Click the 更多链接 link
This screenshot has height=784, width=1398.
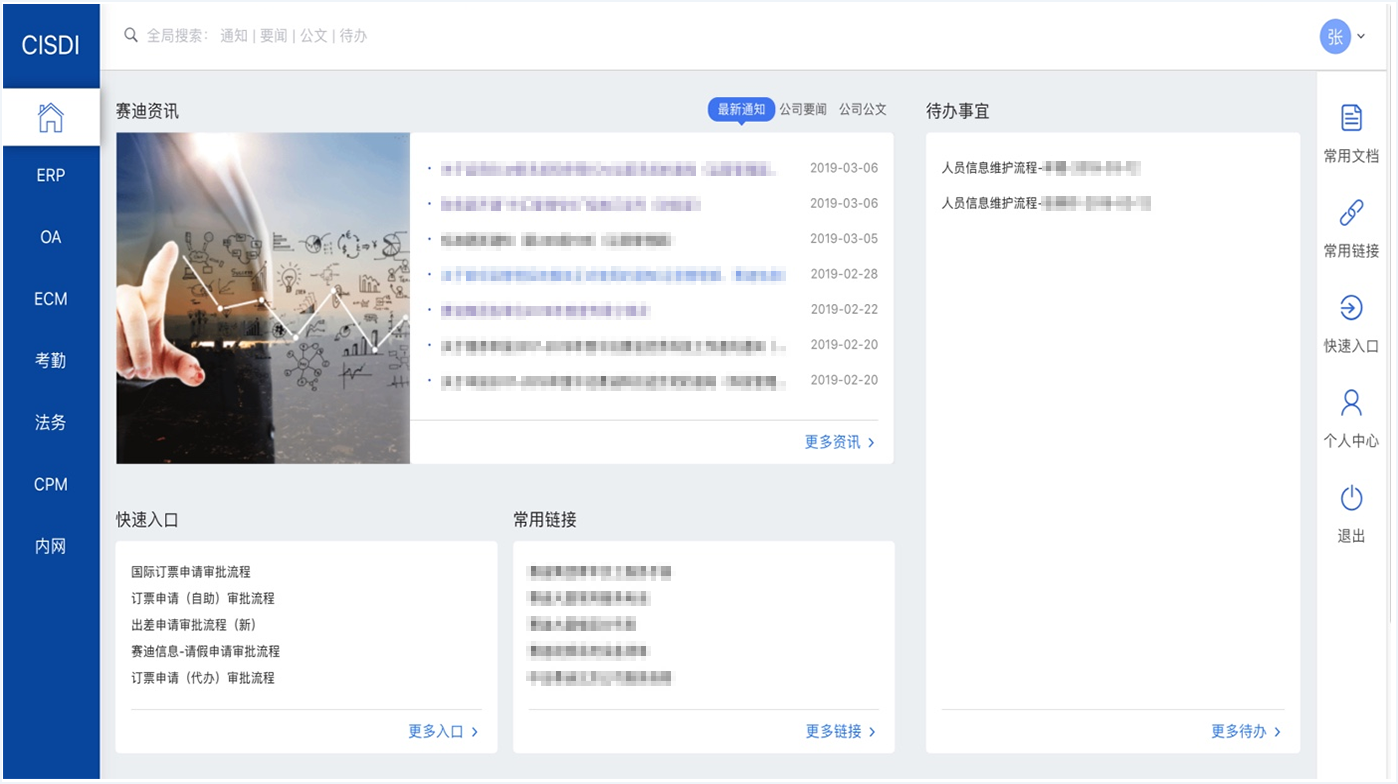tap(841, 732)
